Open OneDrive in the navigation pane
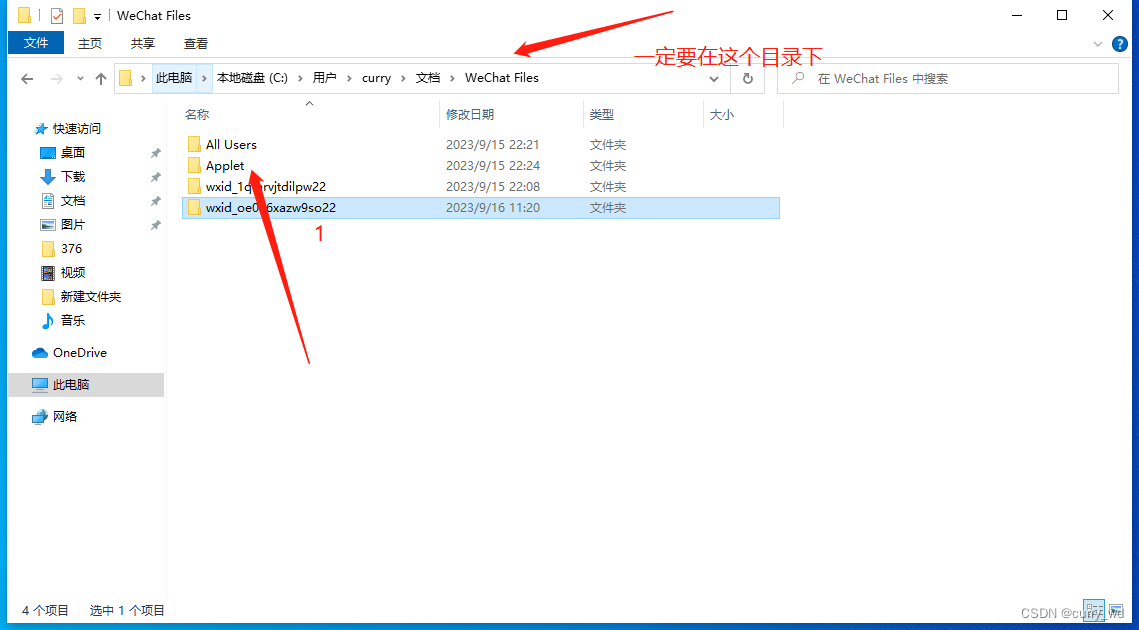This screenshot has width=1139, height=630. click(79, 353)
